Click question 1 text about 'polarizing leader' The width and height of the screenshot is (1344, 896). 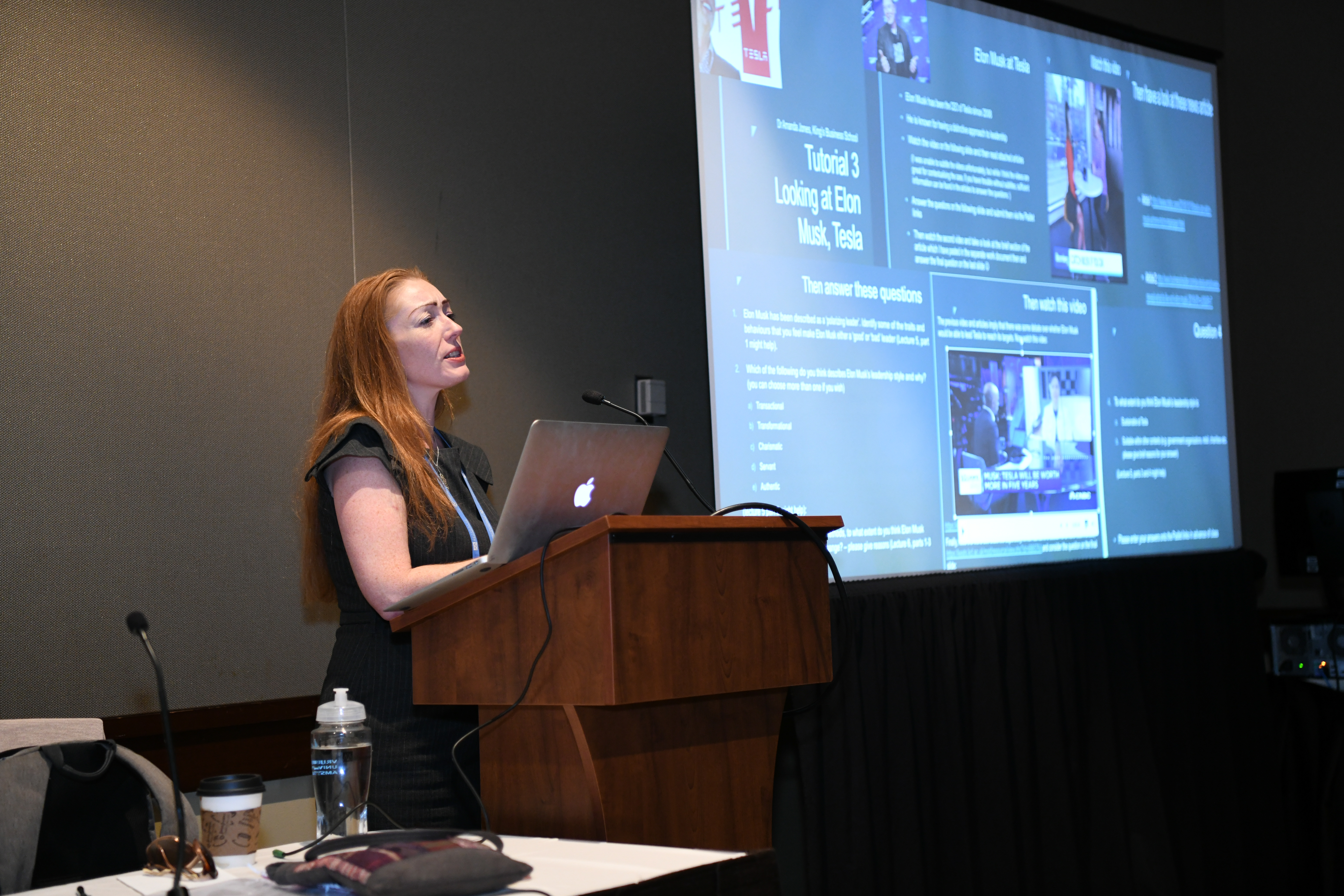836,330
